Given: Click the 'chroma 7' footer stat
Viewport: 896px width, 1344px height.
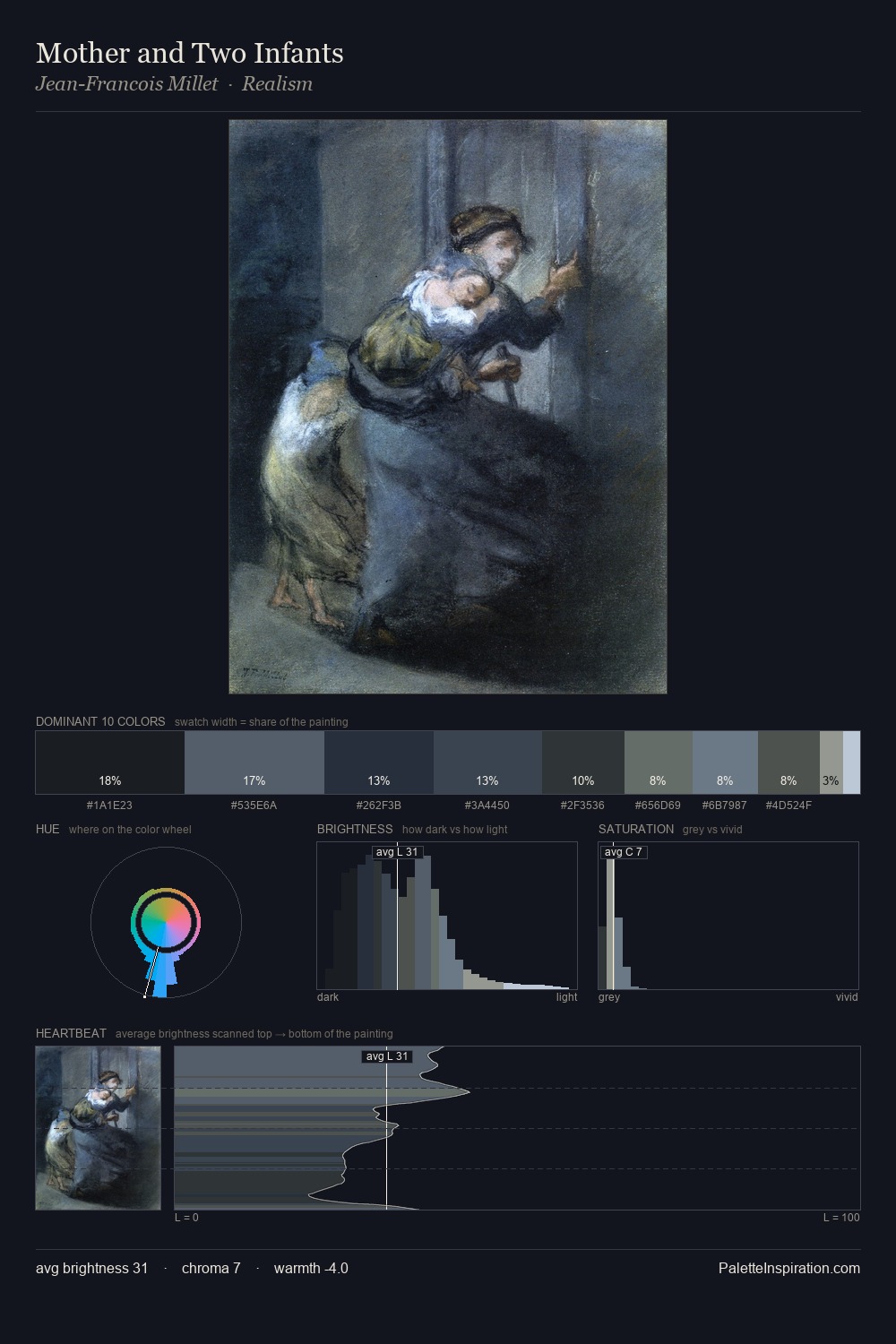Looking at the screenshot, I should [211, 1268].
